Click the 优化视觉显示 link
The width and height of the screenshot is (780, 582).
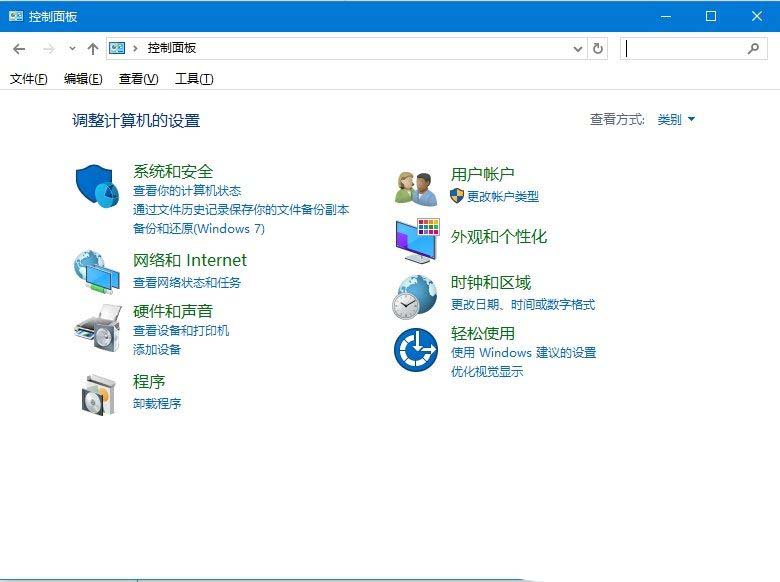tap(487, 372)
